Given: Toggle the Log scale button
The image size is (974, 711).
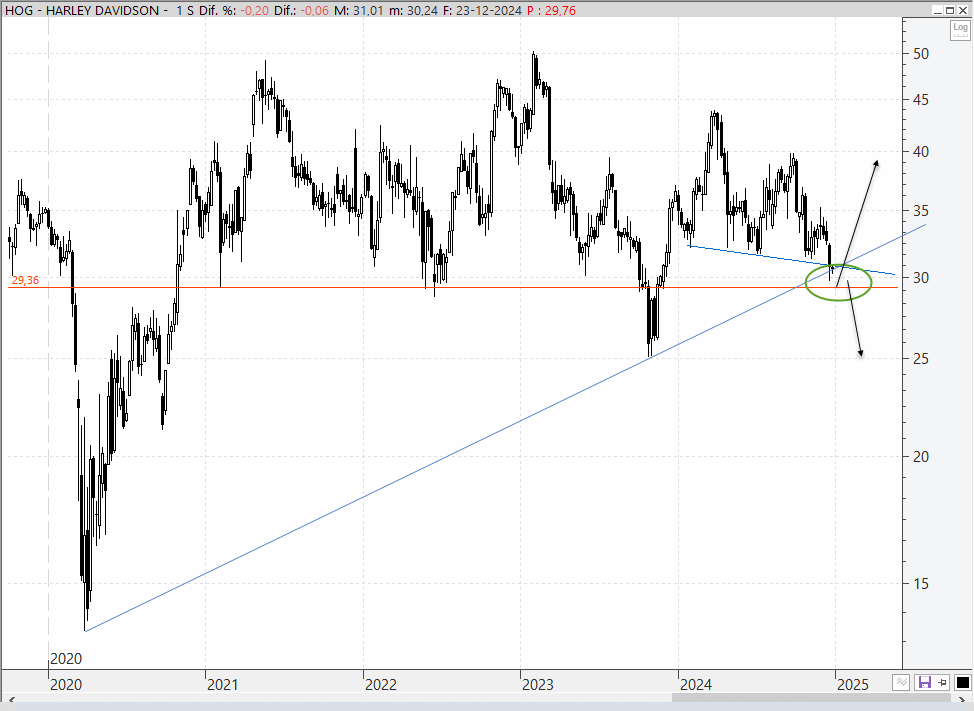Looking at the screenshot, I should tap(960, 30).
